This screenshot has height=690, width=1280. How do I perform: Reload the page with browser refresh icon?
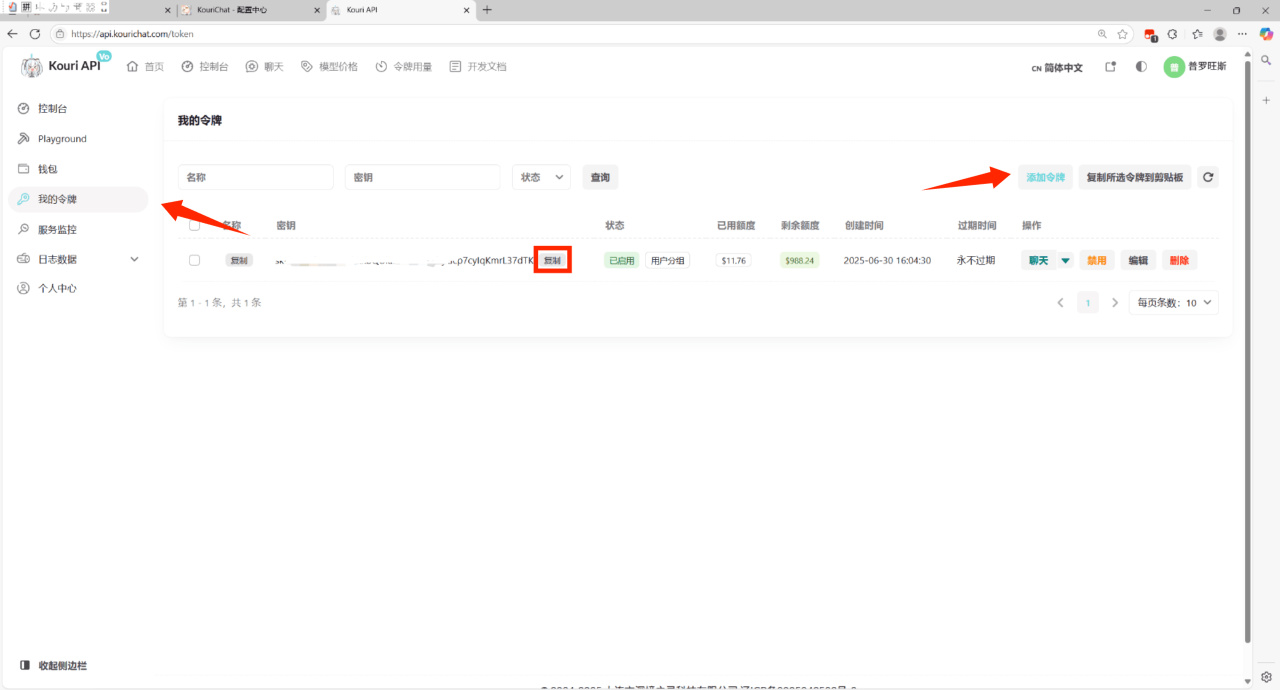(35, 33)
